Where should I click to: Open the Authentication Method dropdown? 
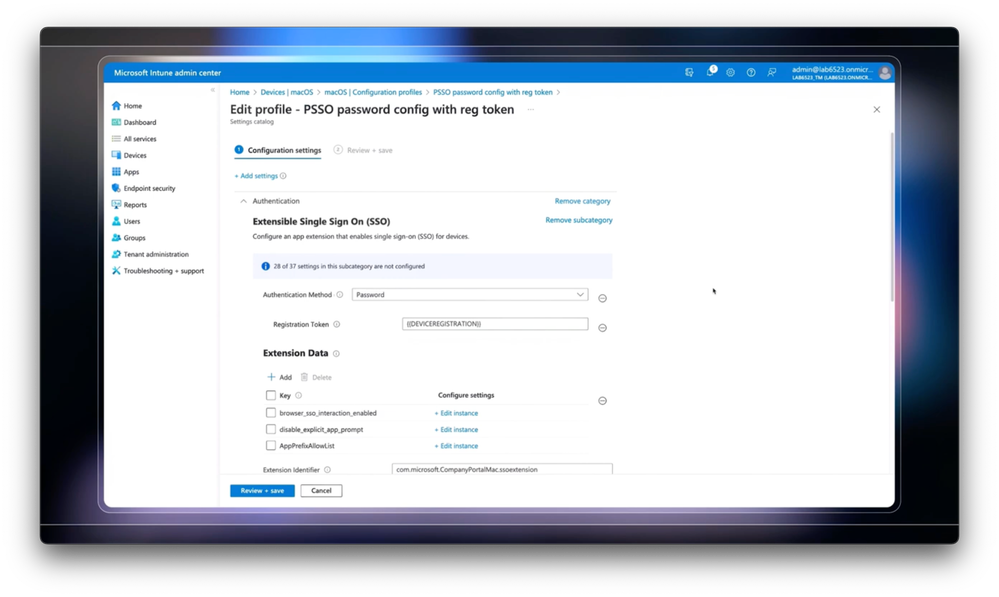470,294
